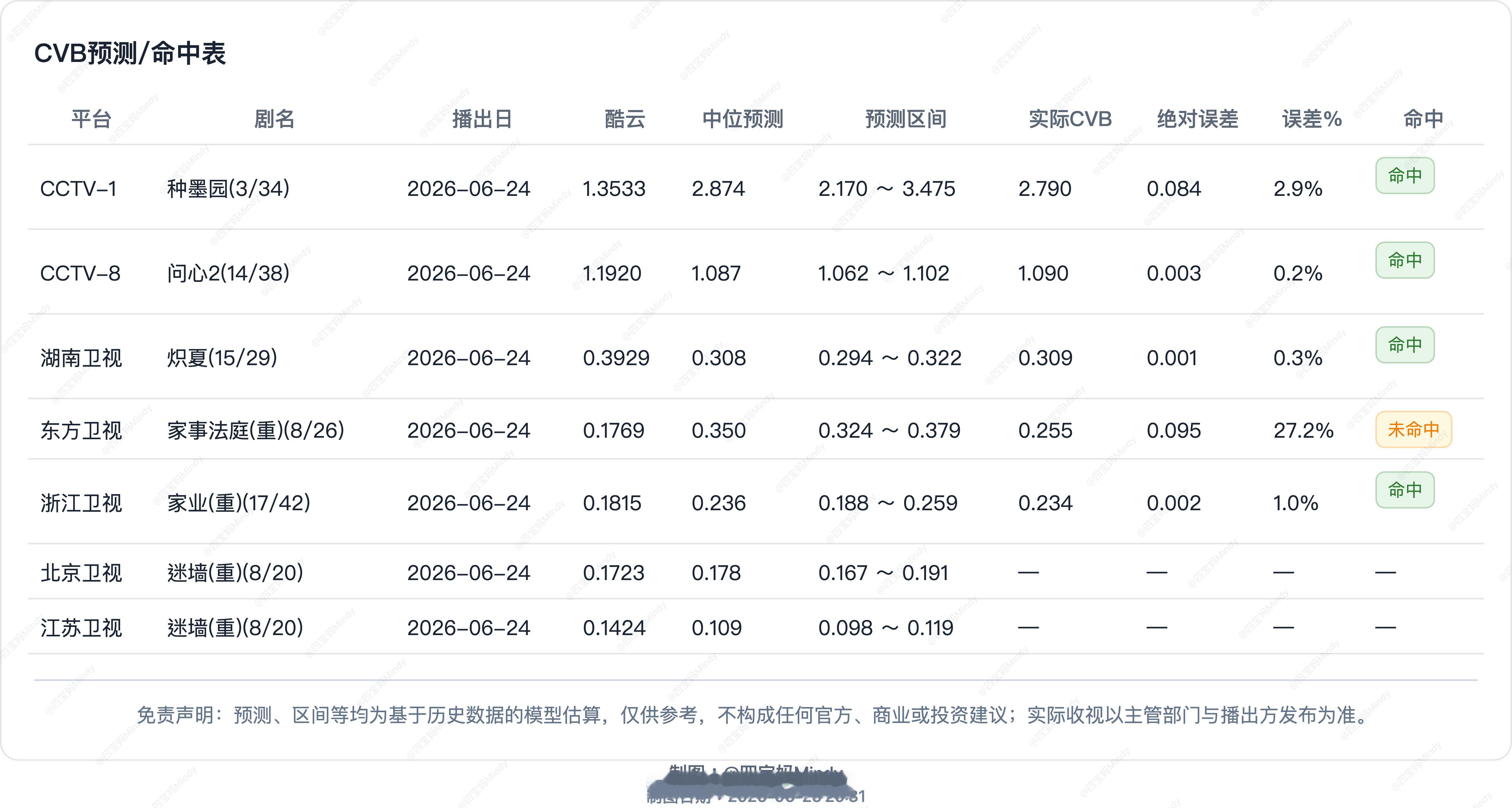This screenshot has height=808, width=1512.
Task: Click the 绝对误差 column header
Action: 1198,119
